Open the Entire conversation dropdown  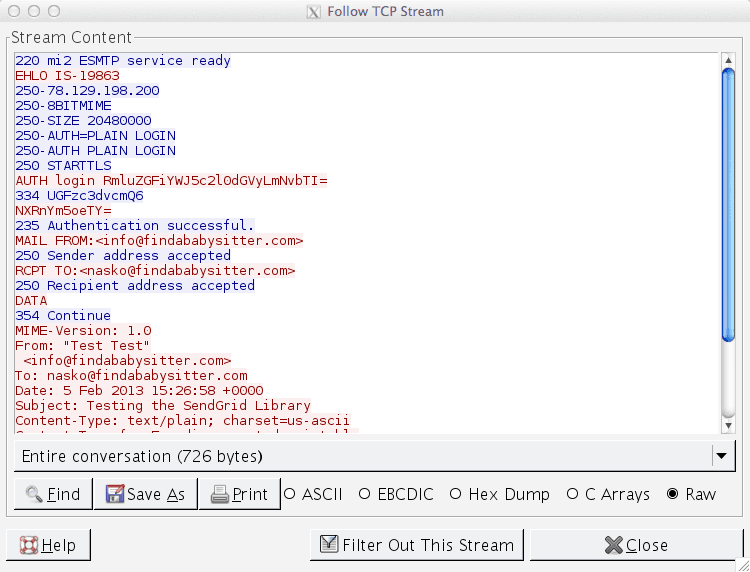coord(375,456)
